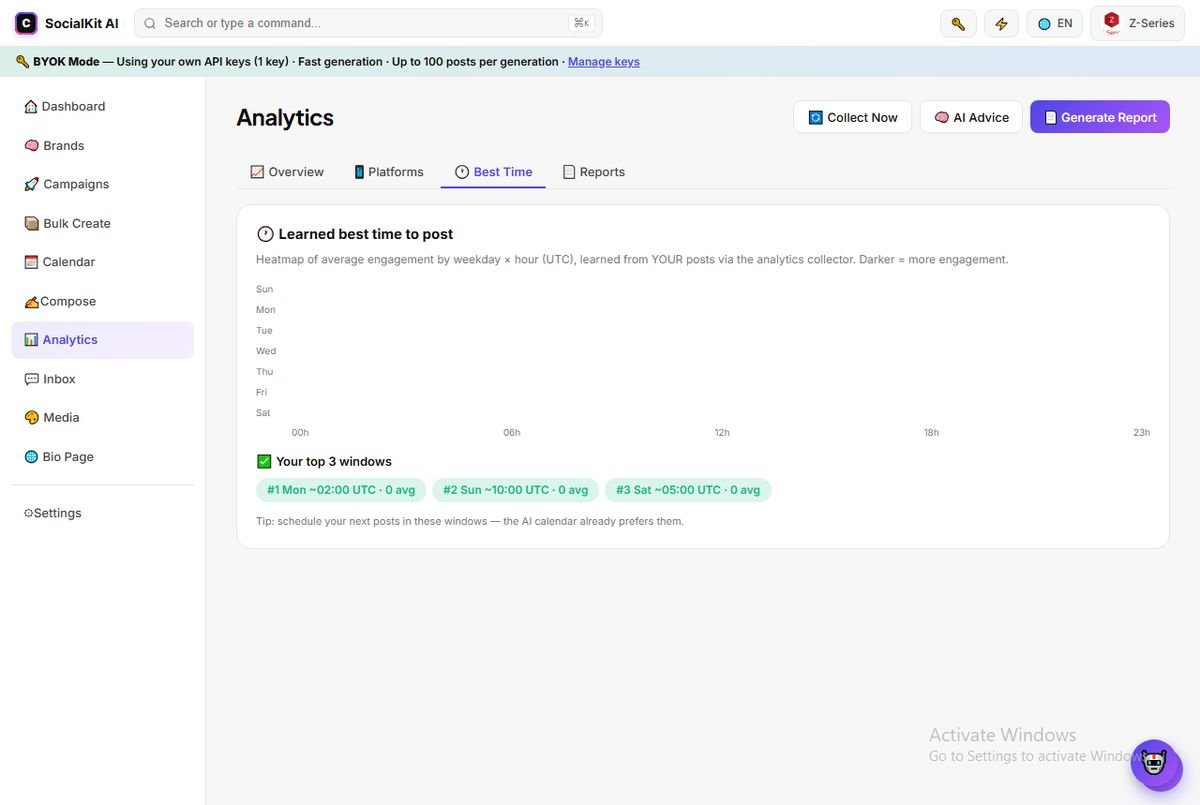
Task: Click the "#2 Sun ~10:00 UTC" window chip
Action: [516, 490]
